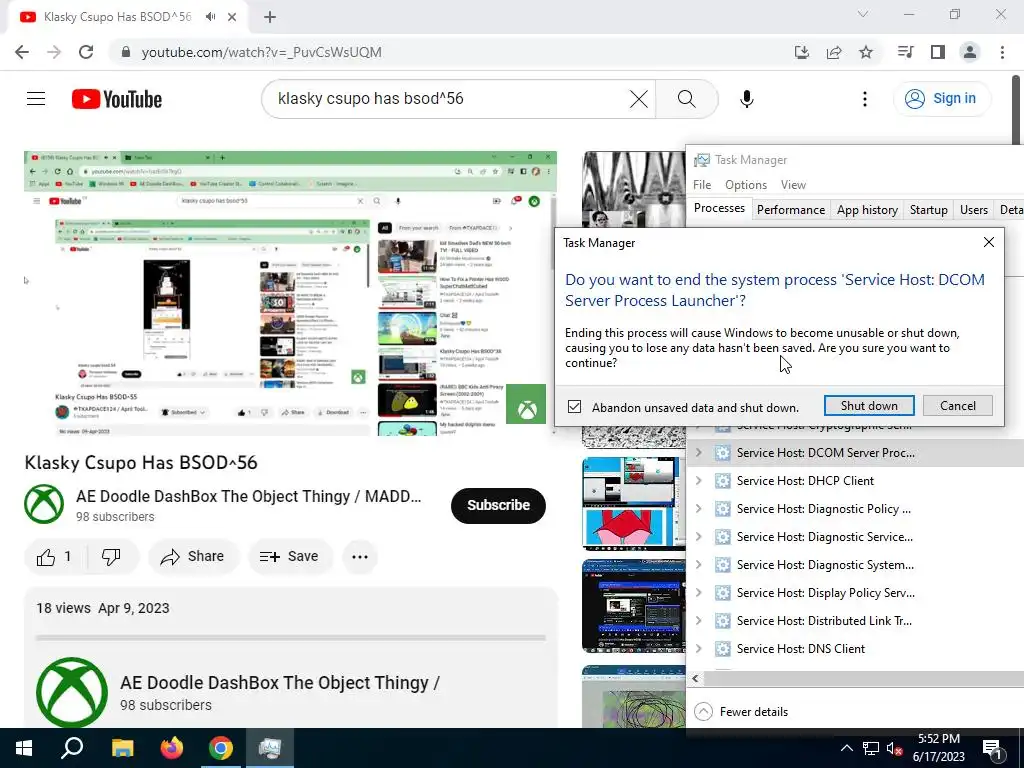Click the main video player
Screen dimensions: 1024x768
tap(291, 293)
